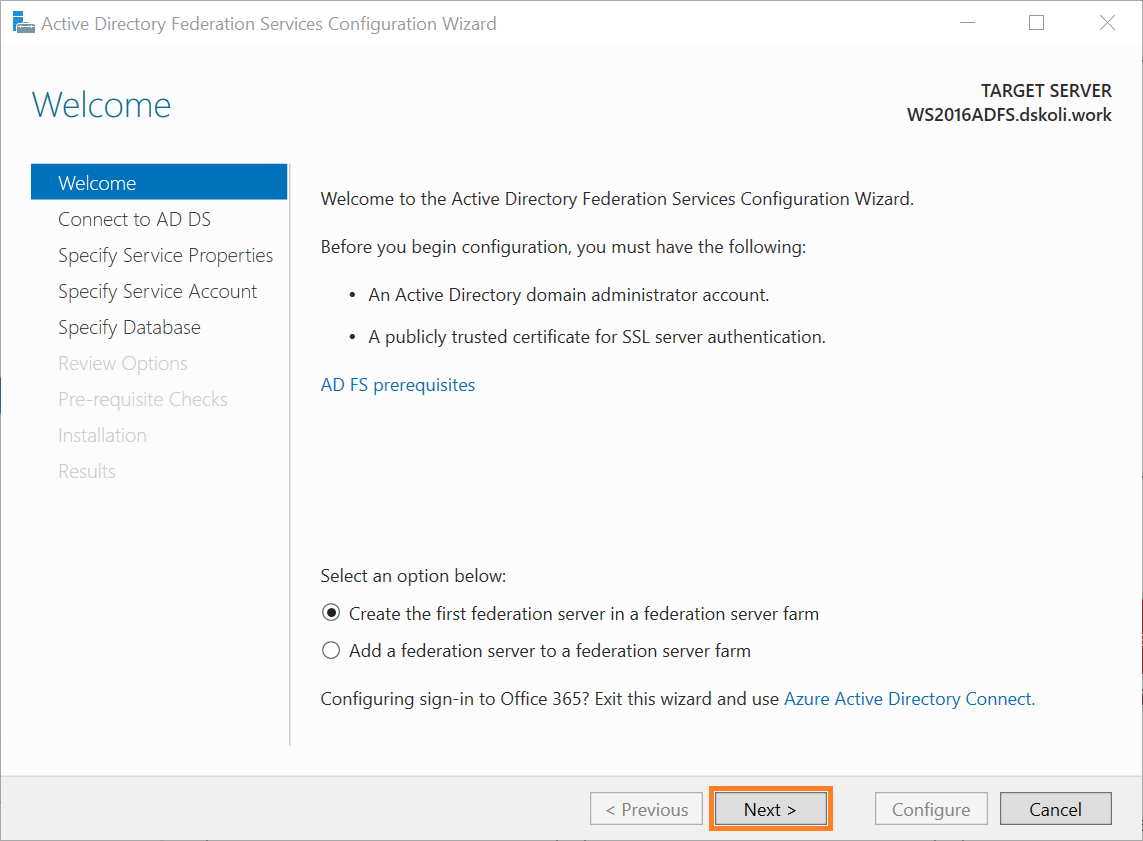Close the wizard window
The image size is (1143, 841).
pyautogui.click(x=1107, y=23)
